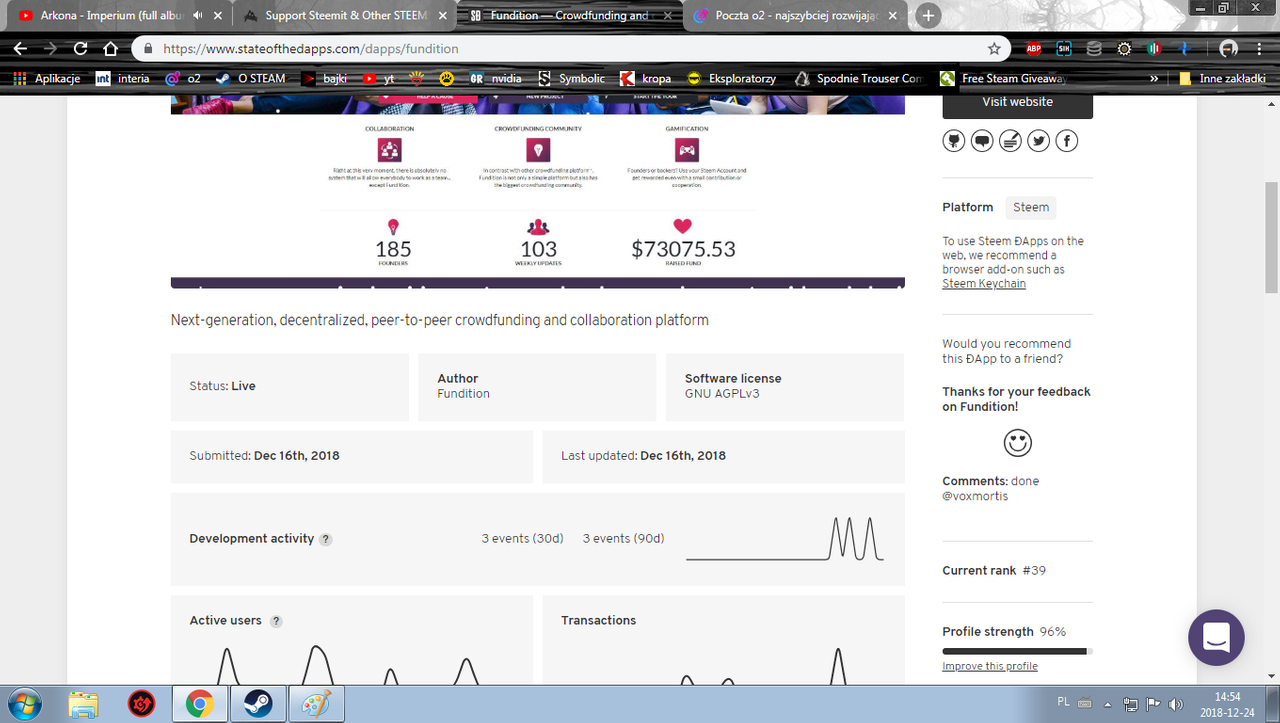1280x723 pixels.
Task: Open Fundition's GitHub icon link
Action: [x=954, y=141]
